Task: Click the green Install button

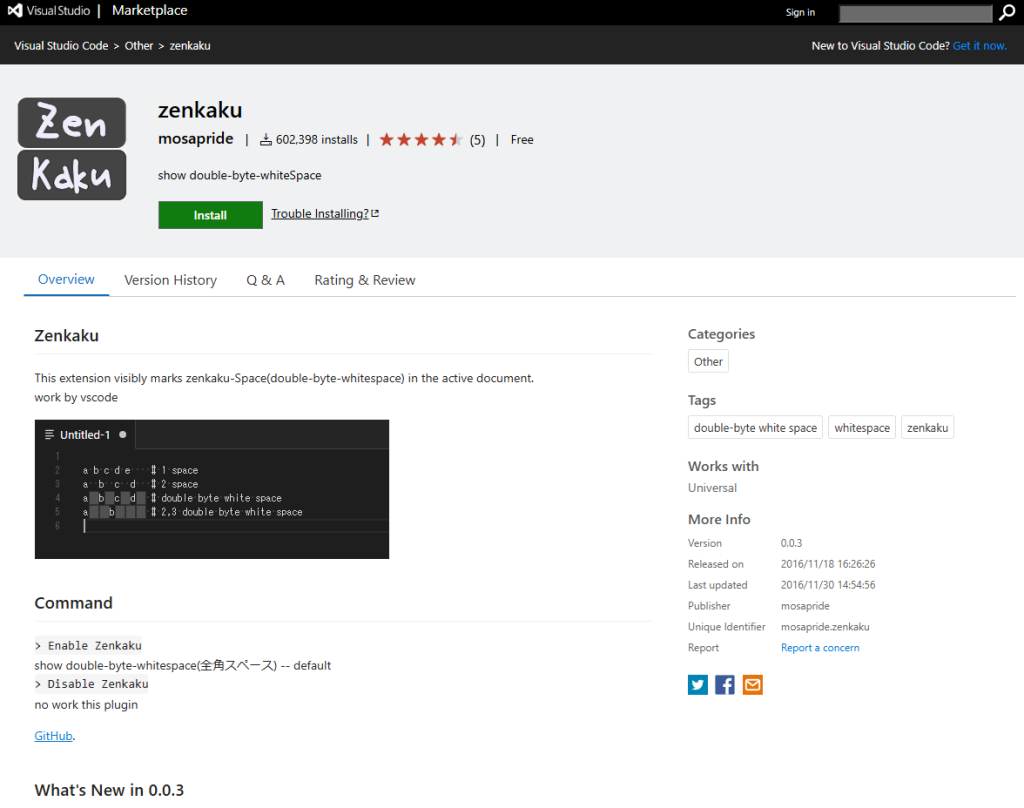Action: coord(210,215)
